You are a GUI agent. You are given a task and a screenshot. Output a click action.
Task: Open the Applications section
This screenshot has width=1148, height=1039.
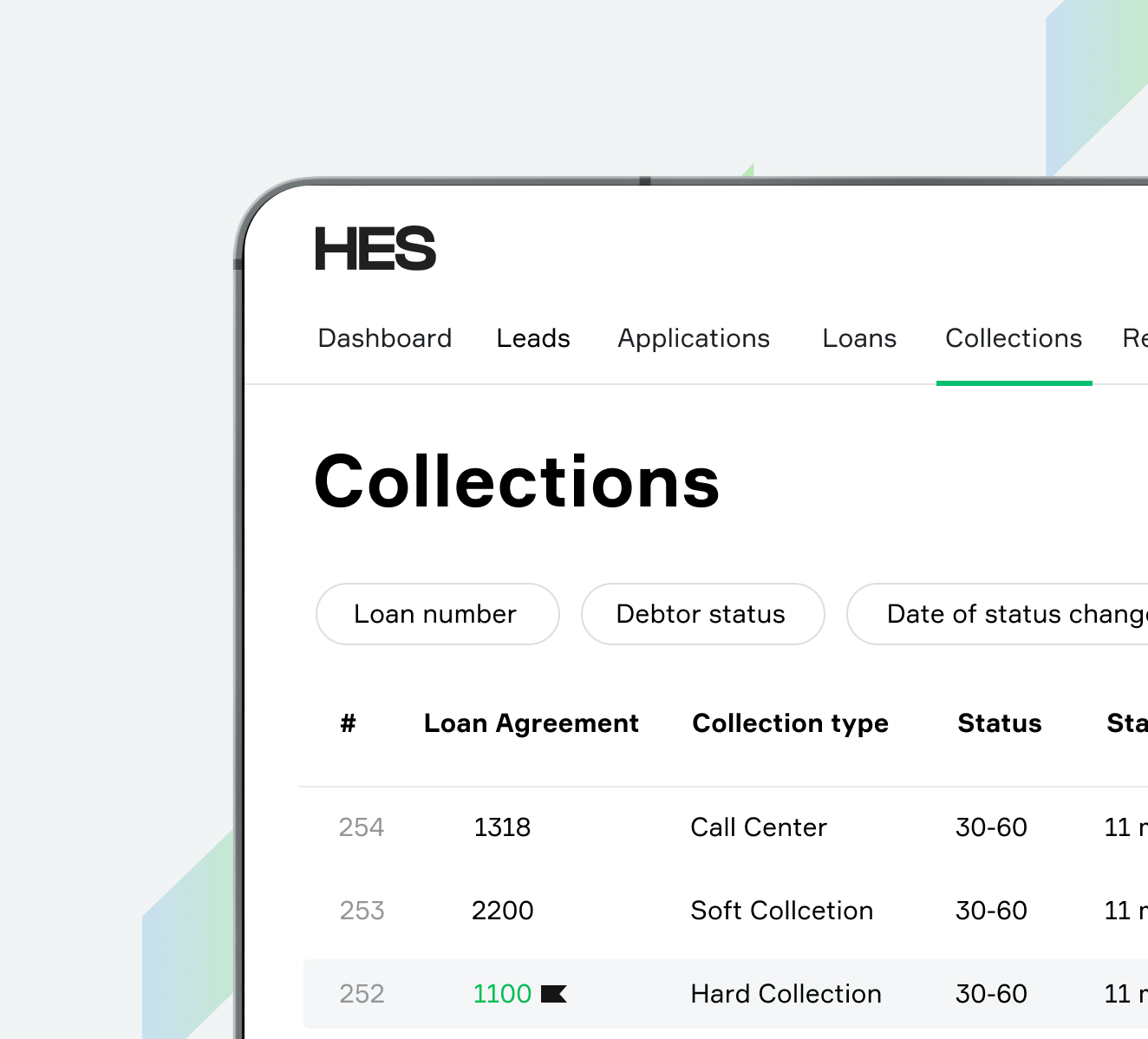pos(693,338)
